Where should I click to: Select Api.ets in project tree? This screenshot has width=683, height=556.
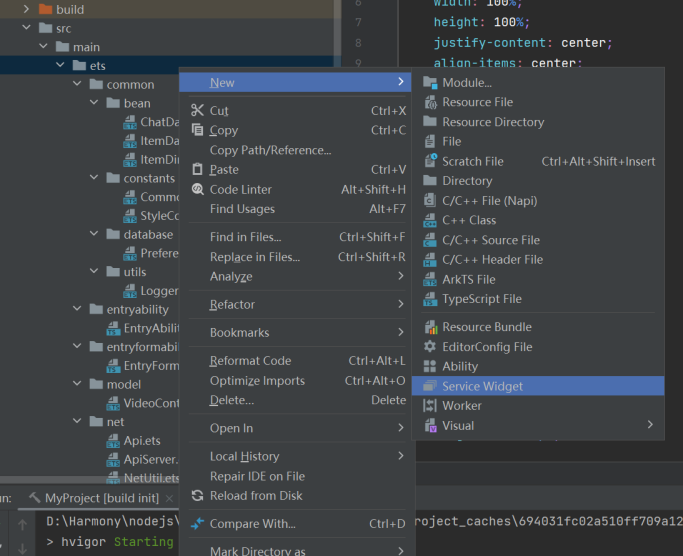[142, 441]
